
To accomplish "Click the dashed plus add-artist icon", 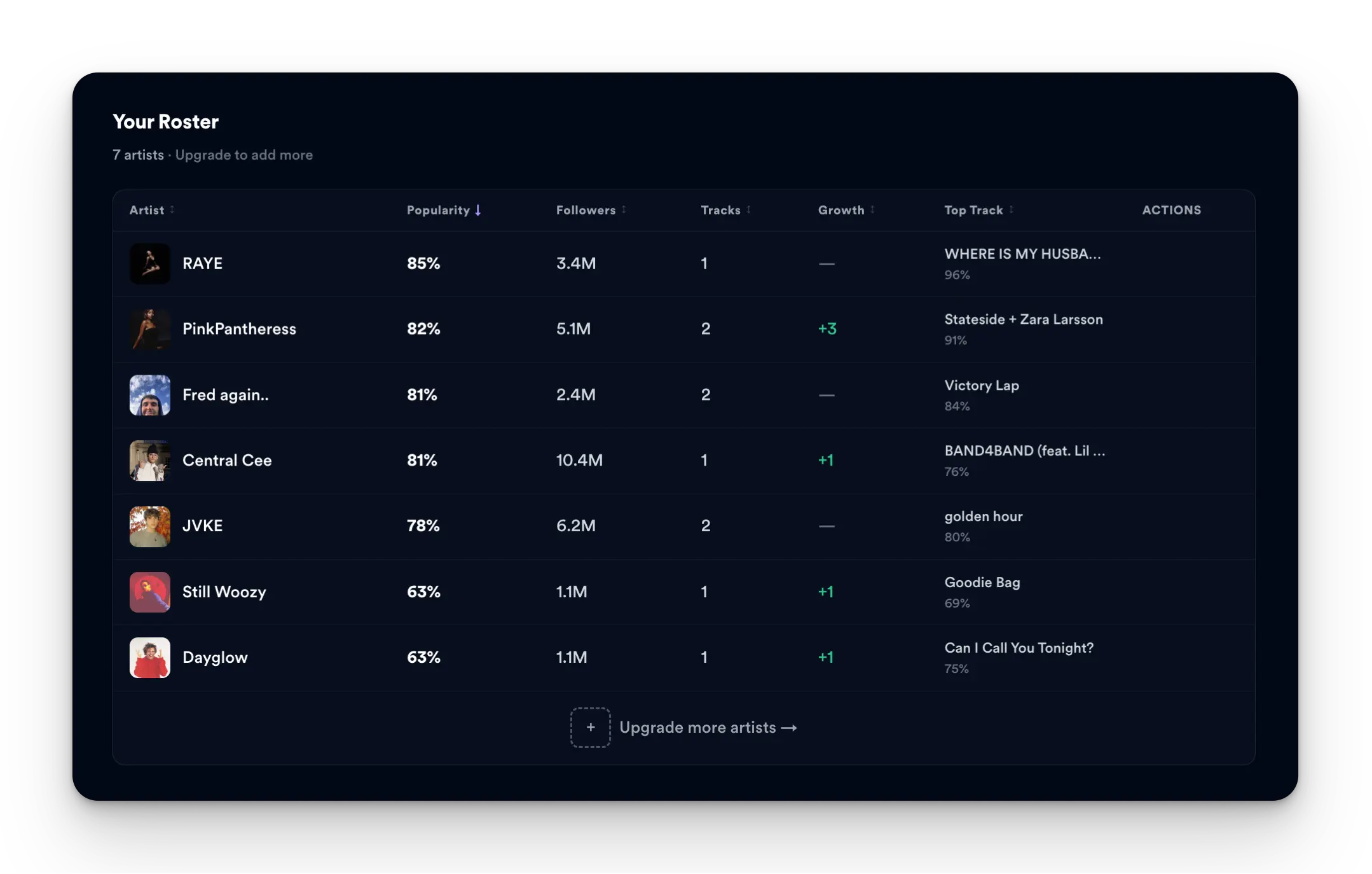I will click(x=590, y=727).
